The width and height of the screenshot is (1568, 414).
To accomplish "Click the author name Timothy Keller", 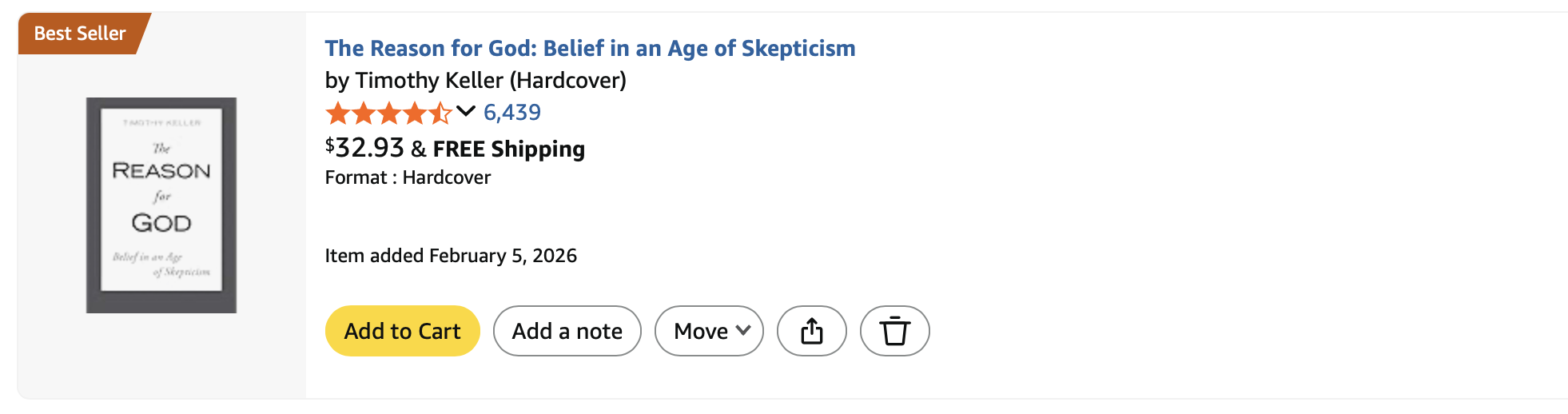I will [x=429, y=81].
